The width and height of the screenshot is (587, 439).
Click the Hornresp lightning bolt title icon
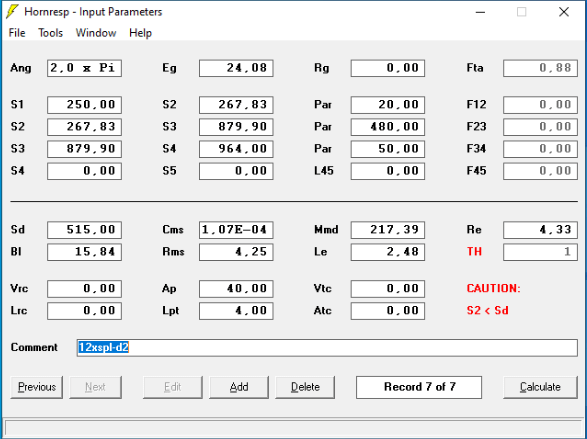point(12,12)
